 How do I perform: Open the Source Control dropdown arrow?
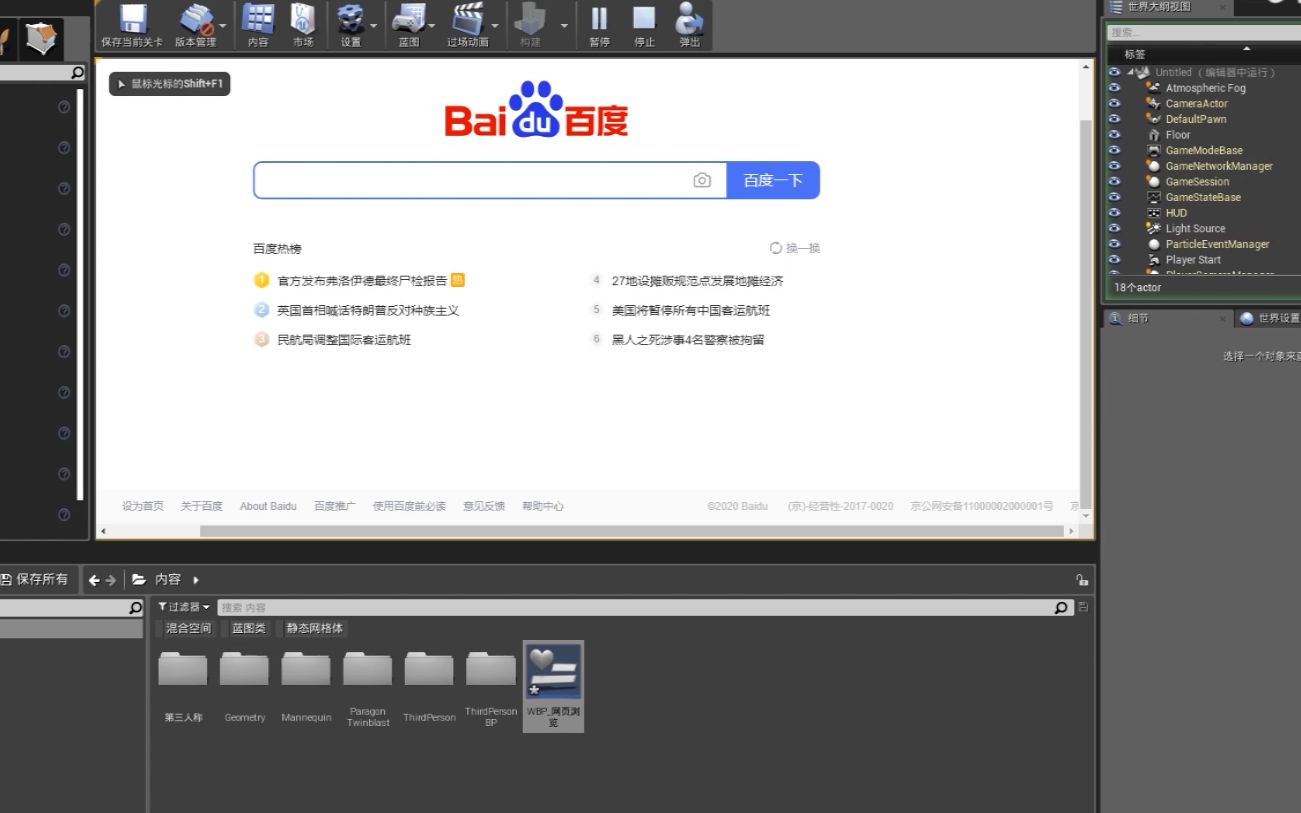click(222, 25)
